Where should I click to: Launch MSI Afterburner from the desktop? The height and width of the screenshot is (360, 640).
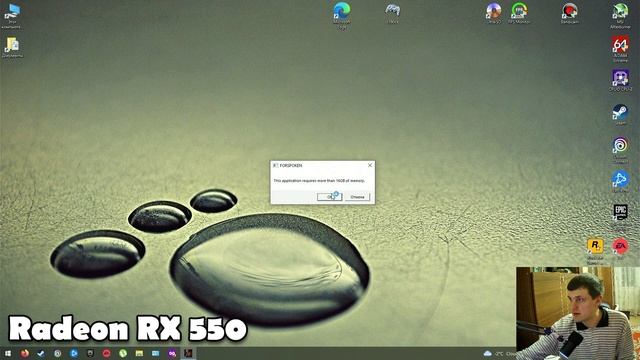pyautogui.click(x=620, y=16)
